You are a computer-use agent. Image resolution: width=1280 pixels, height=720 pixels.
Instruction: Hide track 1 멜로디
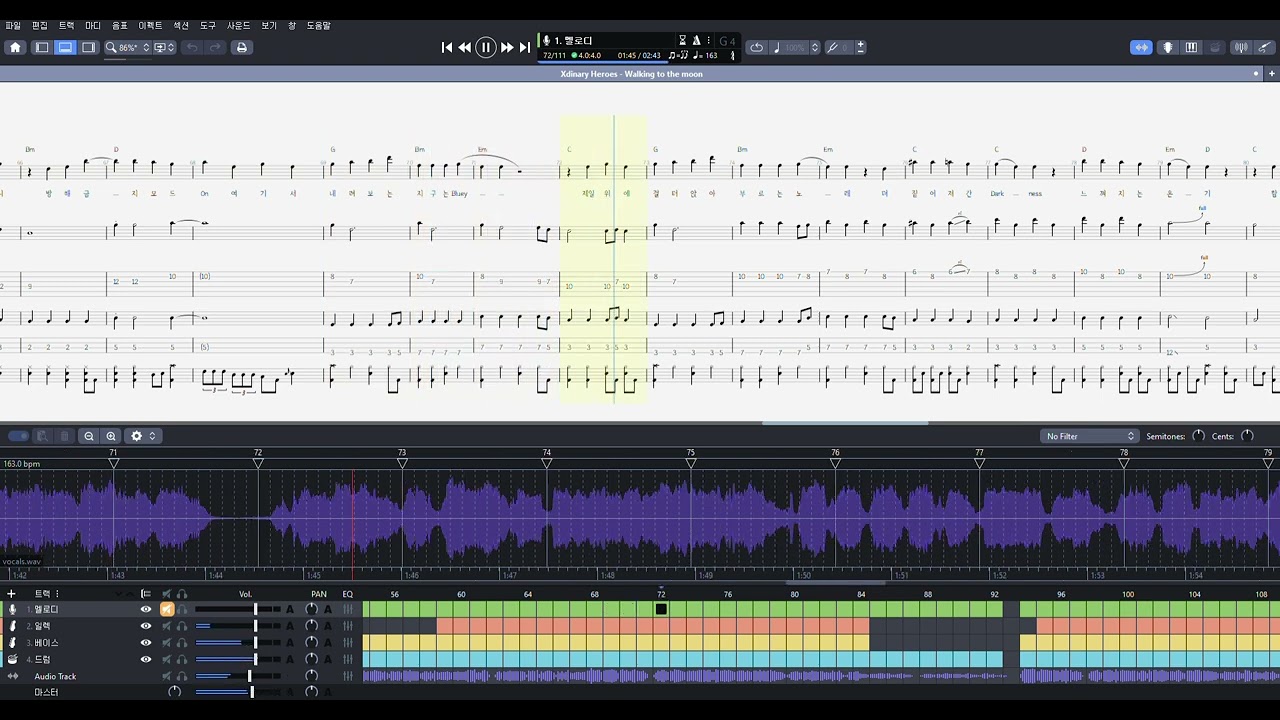tap(146, 609)
